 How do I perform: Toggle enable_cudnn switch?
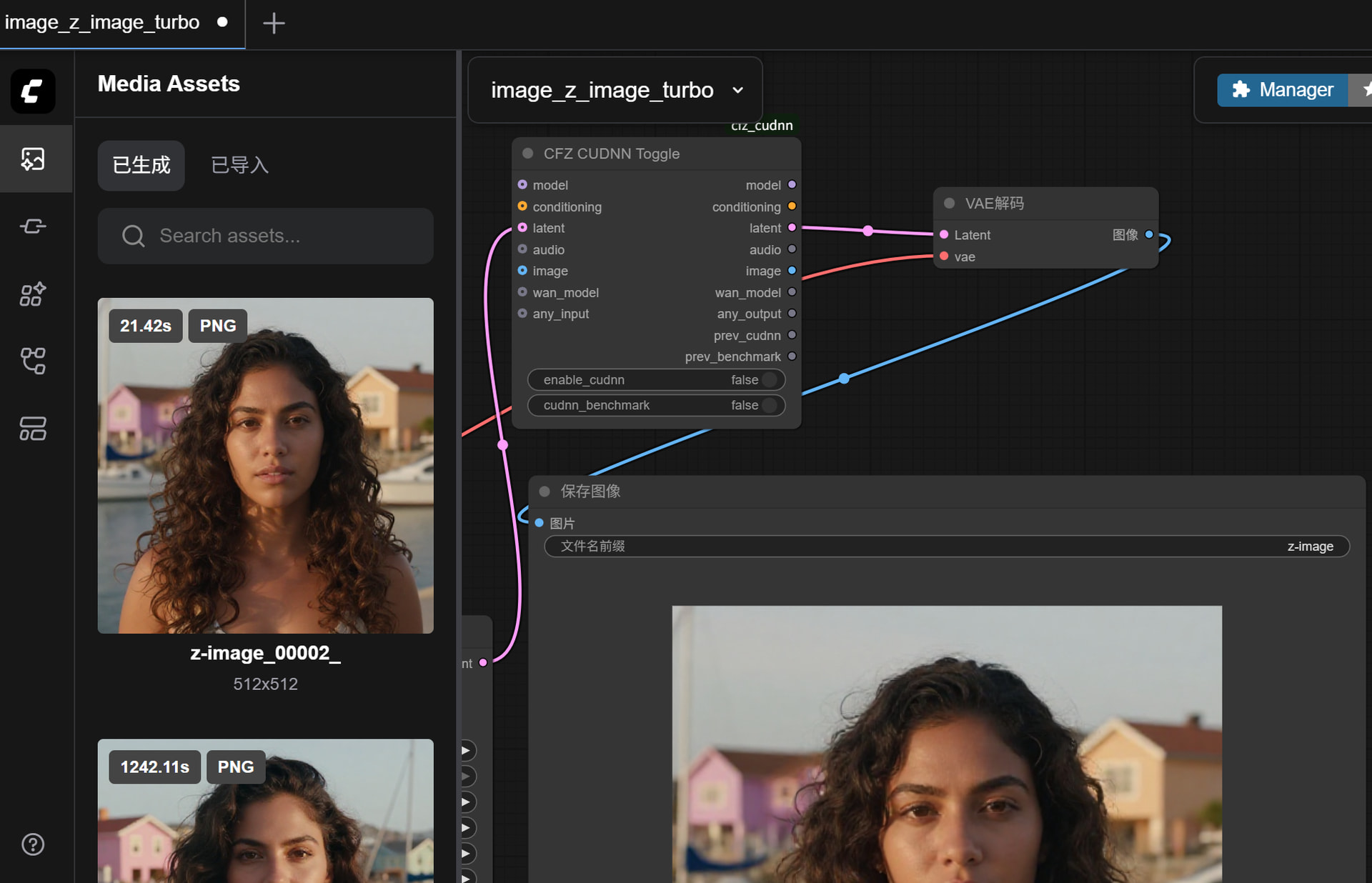pyautogui.click(x=770, y=380)
